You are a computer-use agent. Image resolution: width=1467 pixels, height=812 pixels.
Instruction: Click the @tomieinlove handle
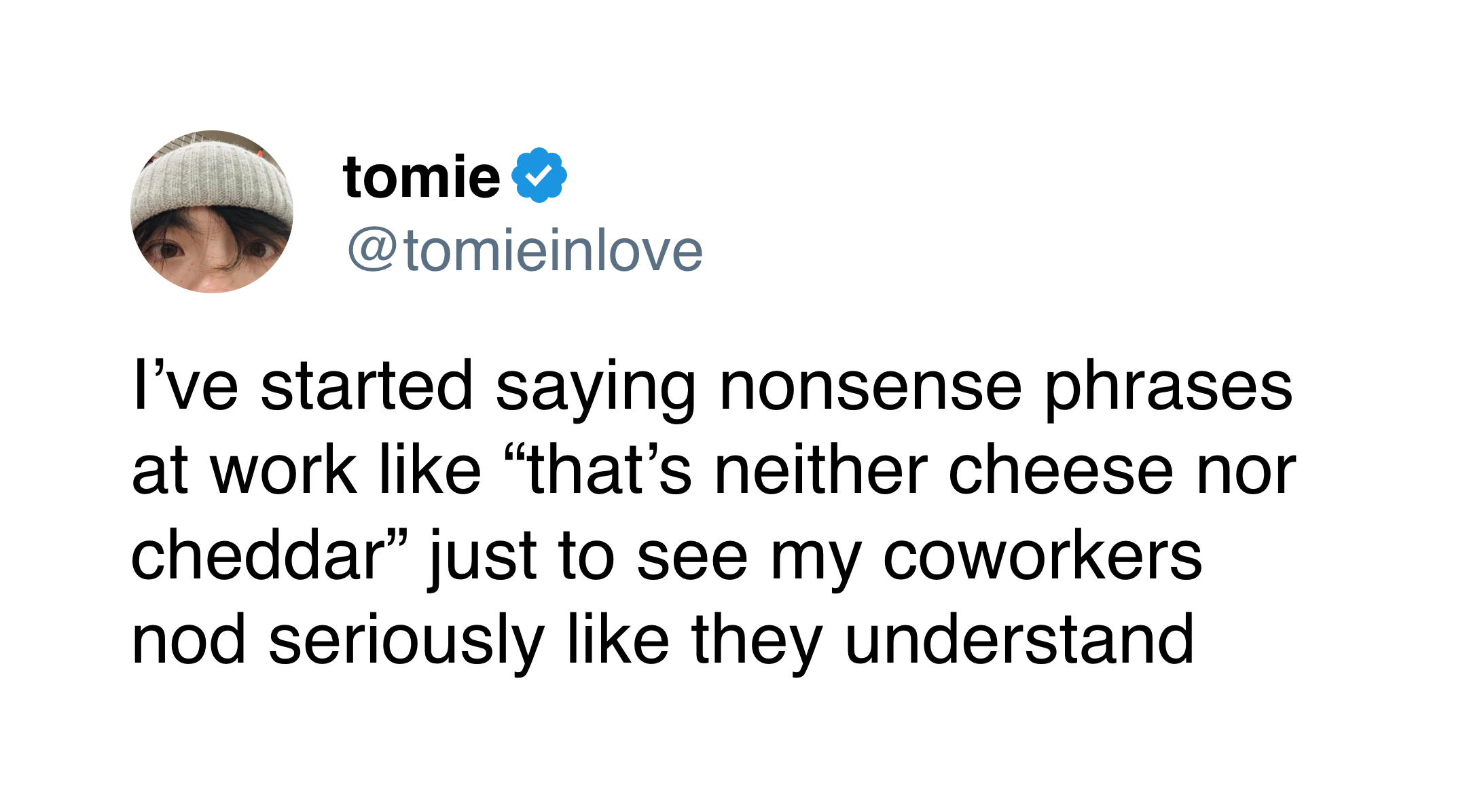tap(525, 251)
